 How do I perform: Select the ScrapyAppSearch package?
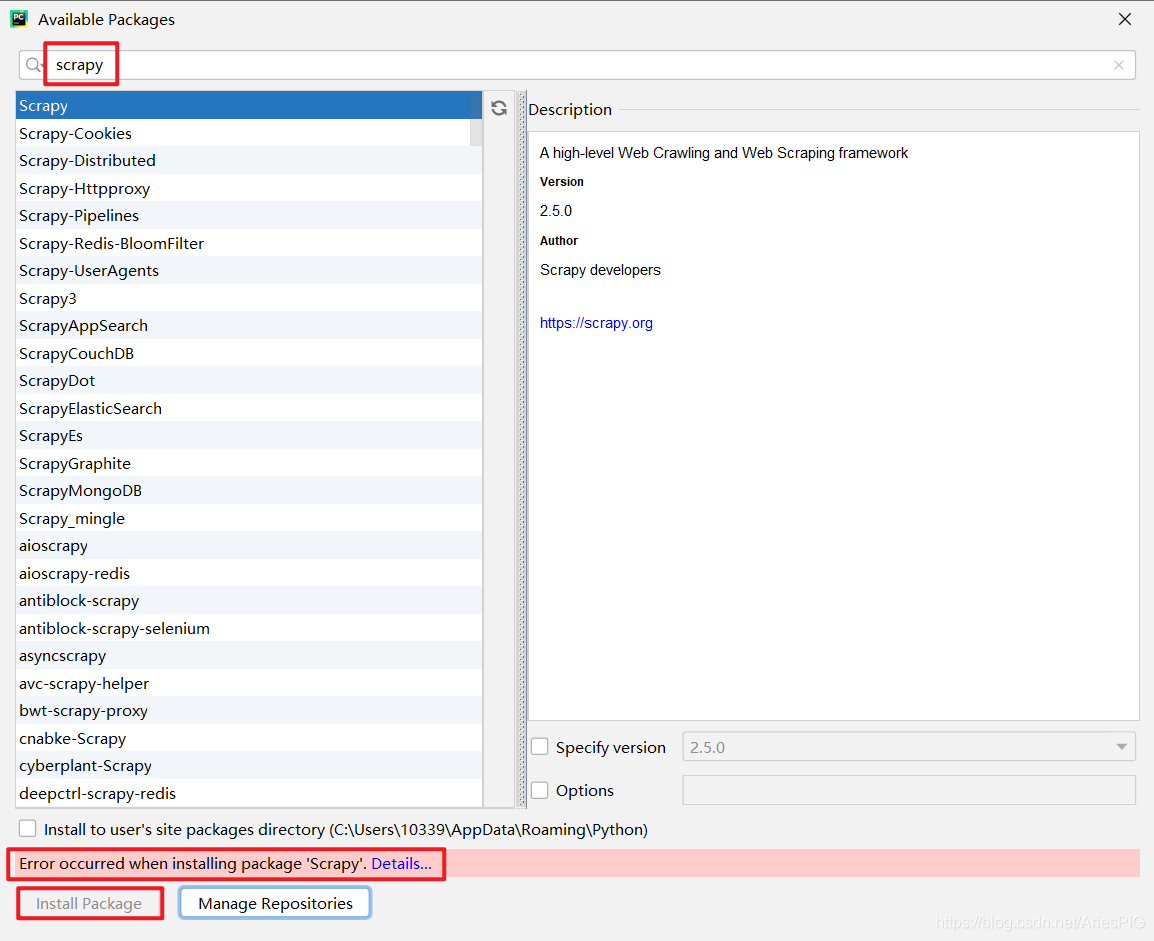point(249,325)
